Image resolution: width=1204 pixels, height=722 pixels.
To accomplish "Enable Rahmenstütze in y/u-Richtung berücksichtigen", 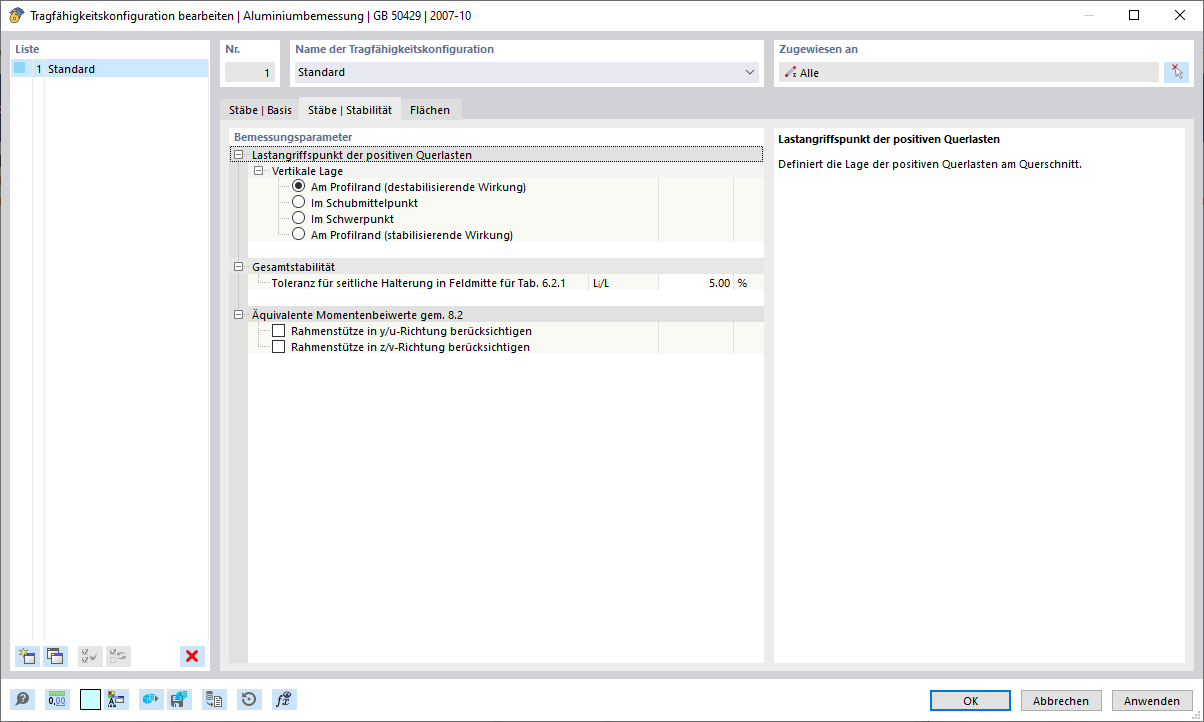I will [x=279, y=330].
